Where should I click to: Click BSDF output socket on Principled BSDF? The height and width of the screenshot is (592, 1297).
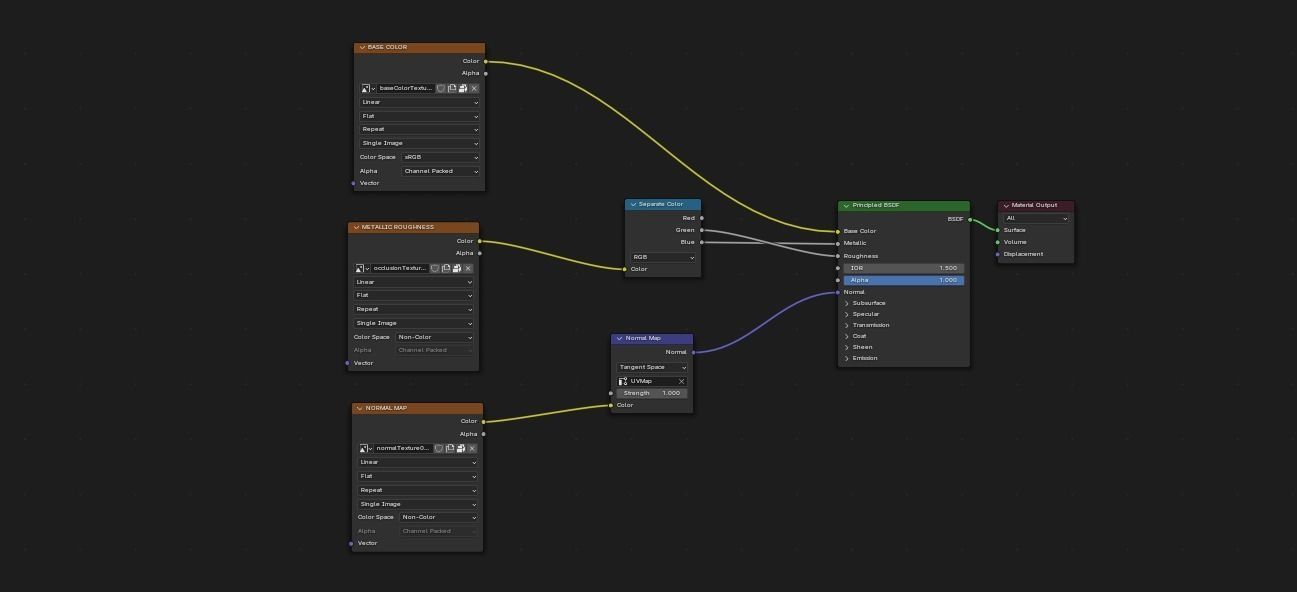coord(970,219)
